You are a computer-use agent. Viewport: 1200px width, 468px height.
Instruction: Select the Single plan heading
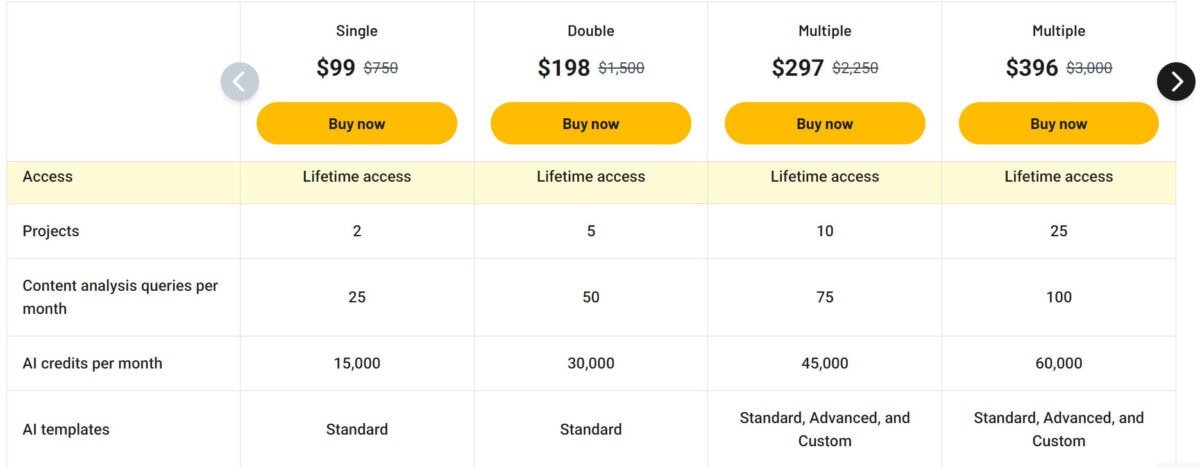click(x=357, y=31)
